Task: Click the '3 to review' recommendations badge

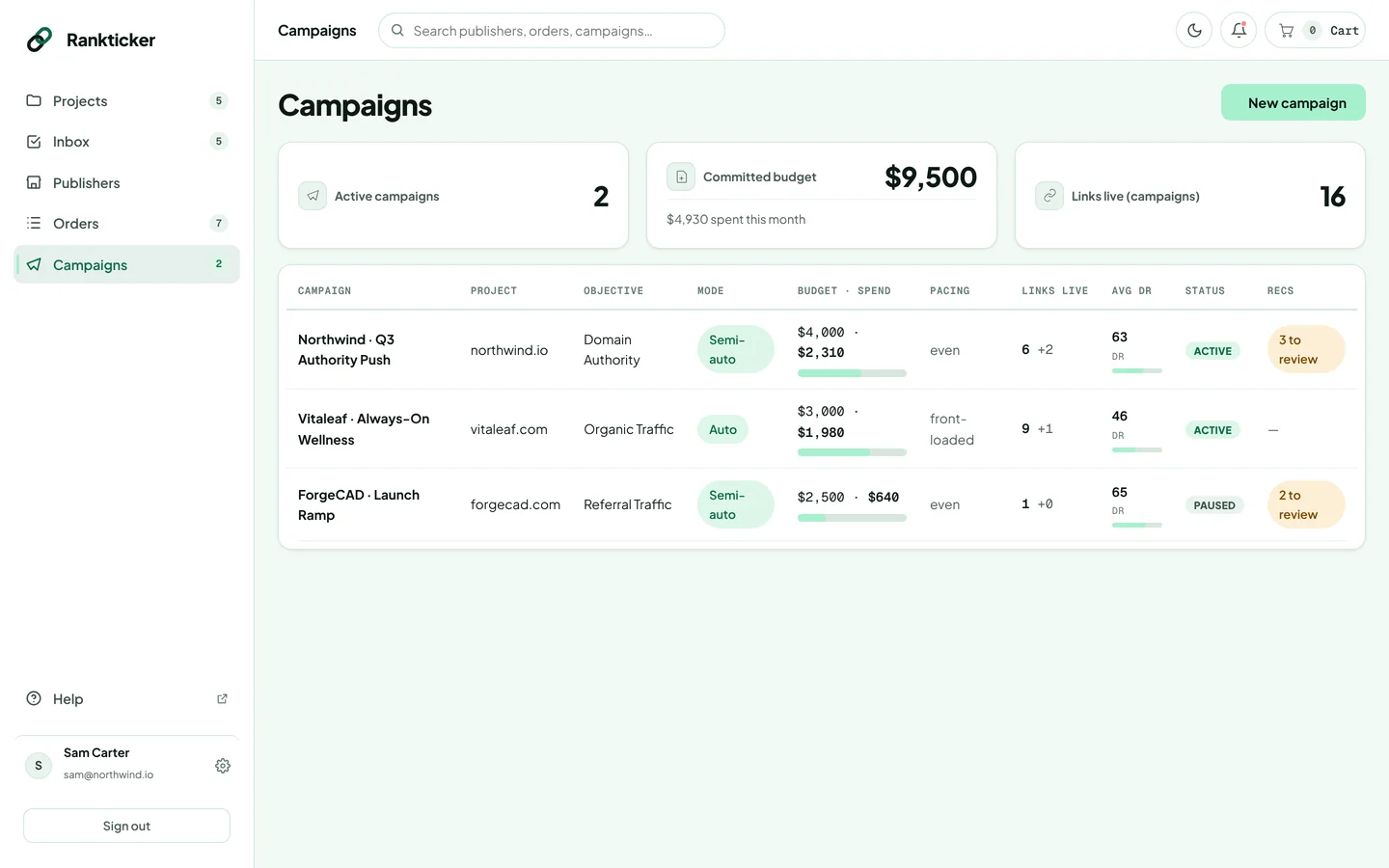Action: 1305,349
